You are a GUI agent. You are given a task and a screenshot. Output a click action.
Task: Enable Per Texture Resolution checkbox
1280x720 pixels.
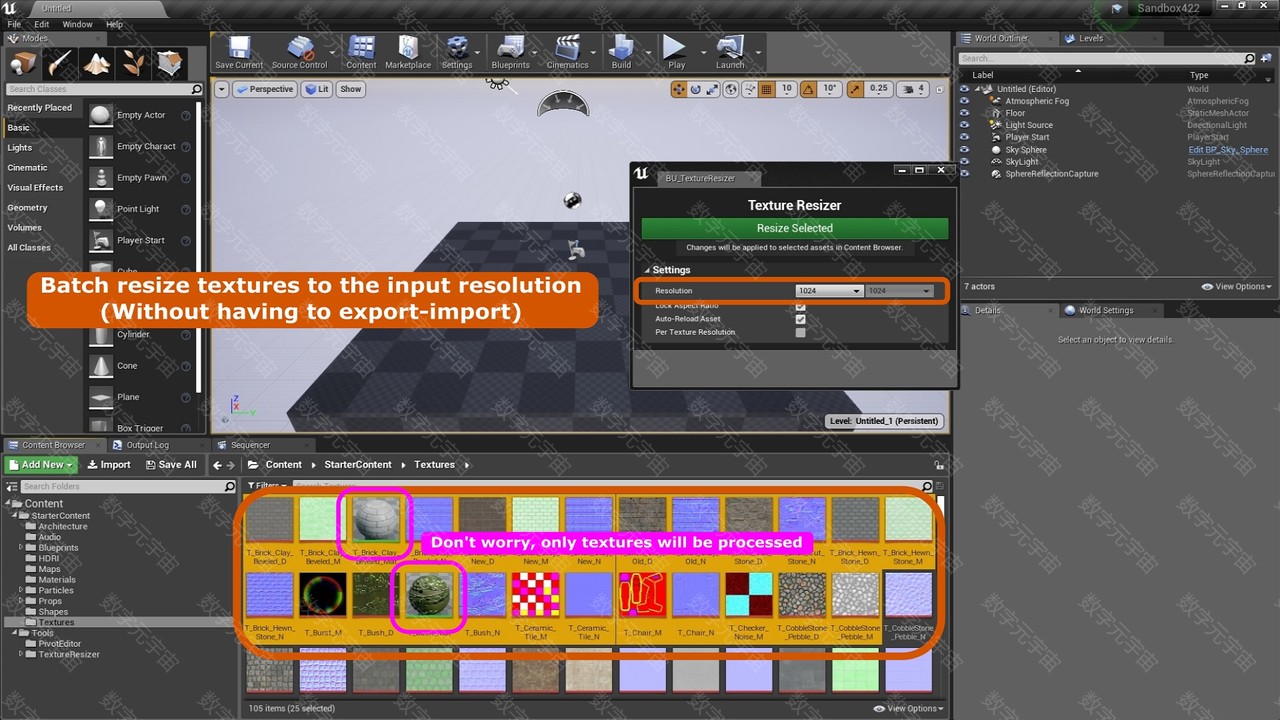(800, 332)
